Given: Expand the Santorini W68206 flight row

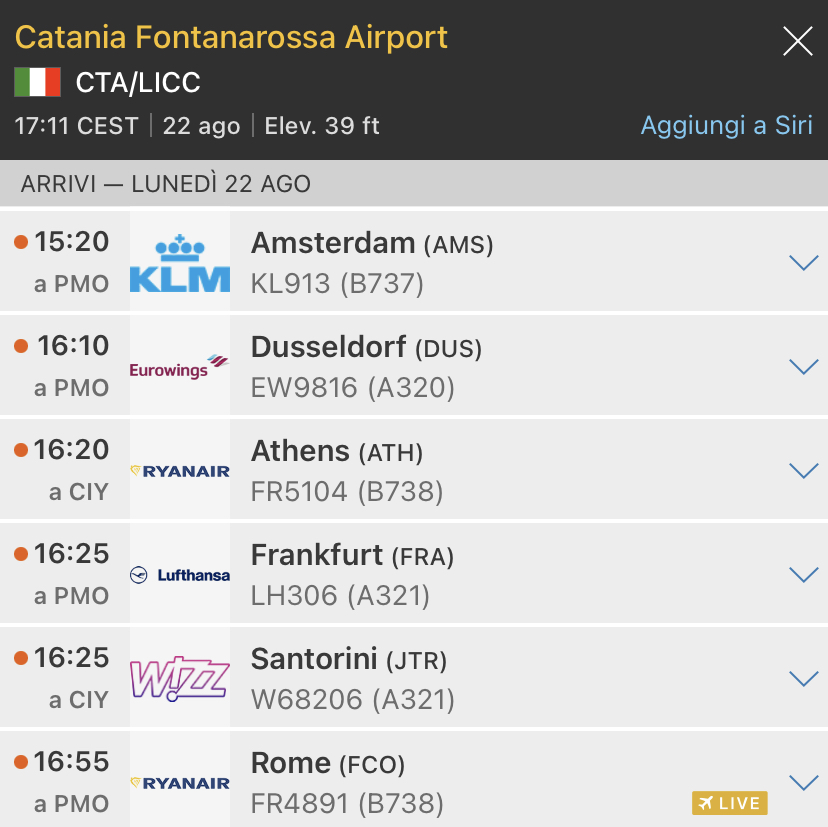Looking at the screenshot, I should click(803, 679).
